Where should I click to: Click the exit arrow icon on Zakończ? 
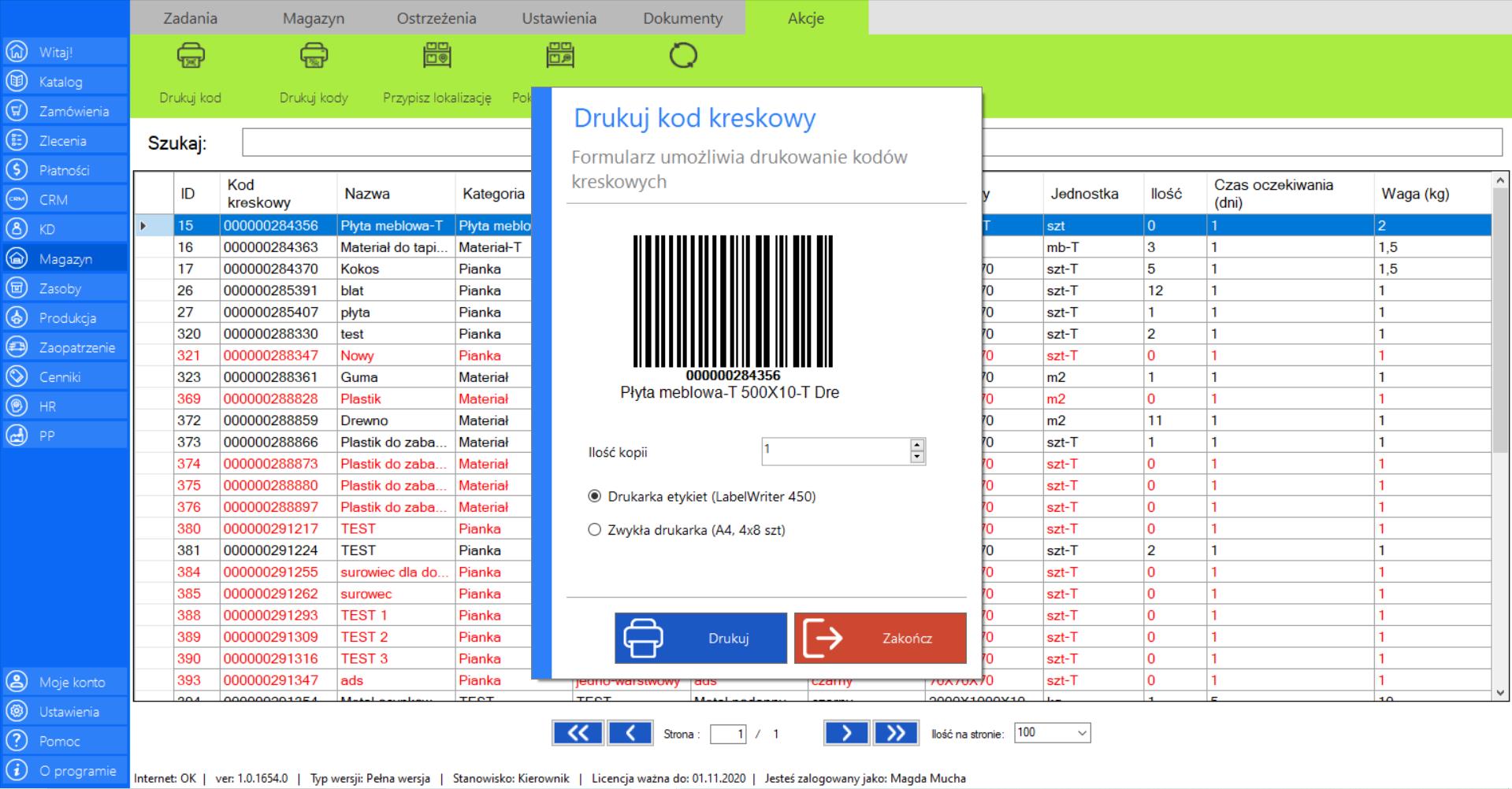823,638
